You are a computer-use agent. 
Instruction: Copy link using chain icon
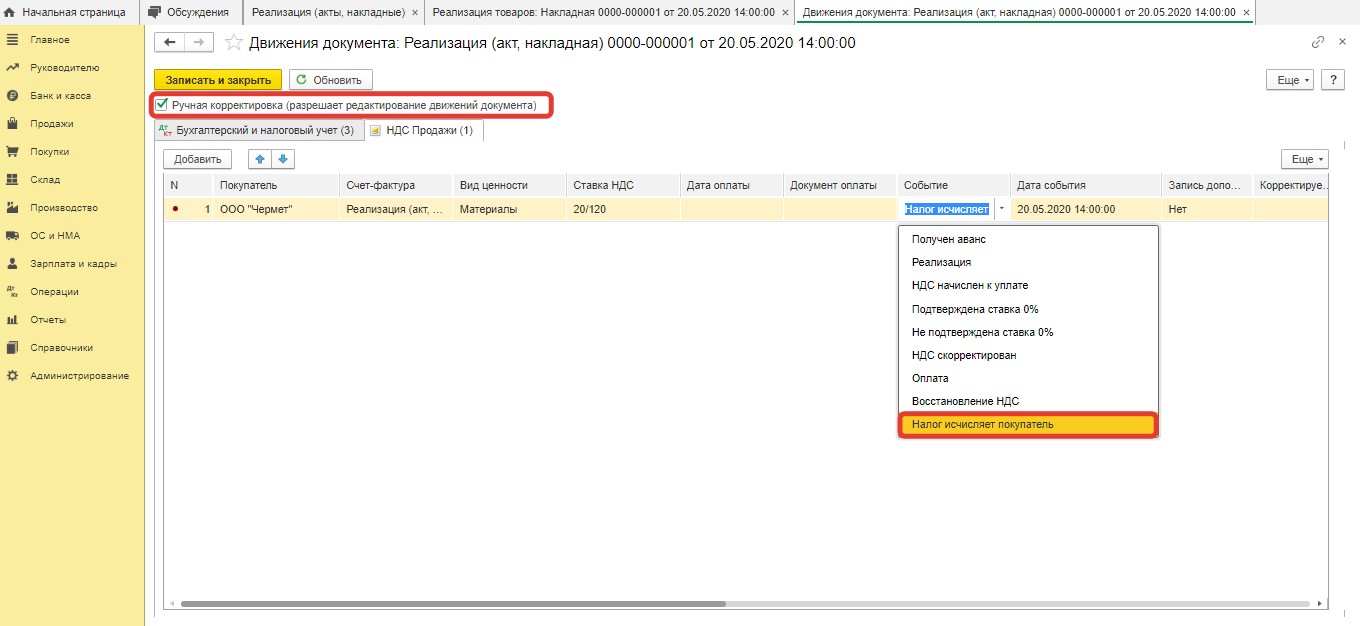pos(1317,42)
